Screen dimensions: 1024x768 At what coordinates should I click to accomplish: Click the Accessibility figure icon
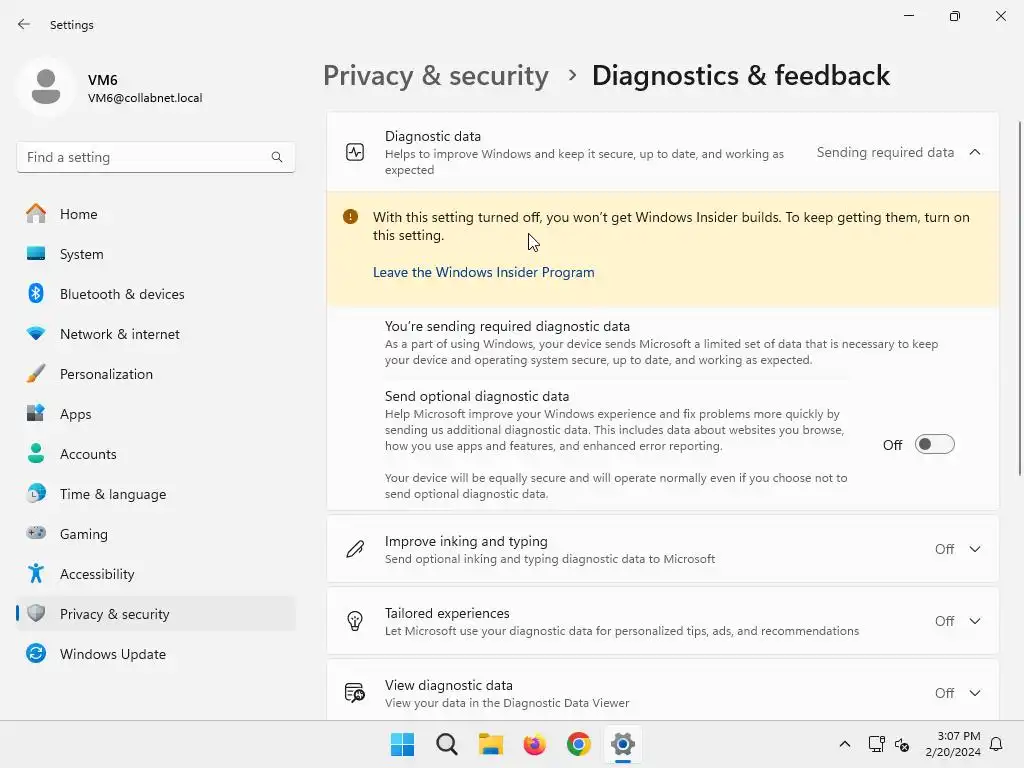click(36, 574)
